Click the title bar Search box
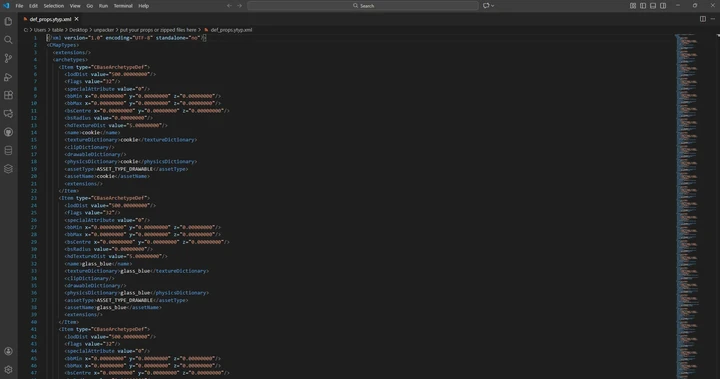 [x=363, y=6]
